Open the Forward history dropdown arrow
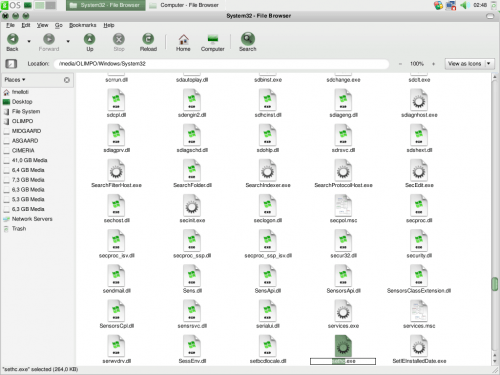Viewport: 500px width, 375px height. click(68, 41)
